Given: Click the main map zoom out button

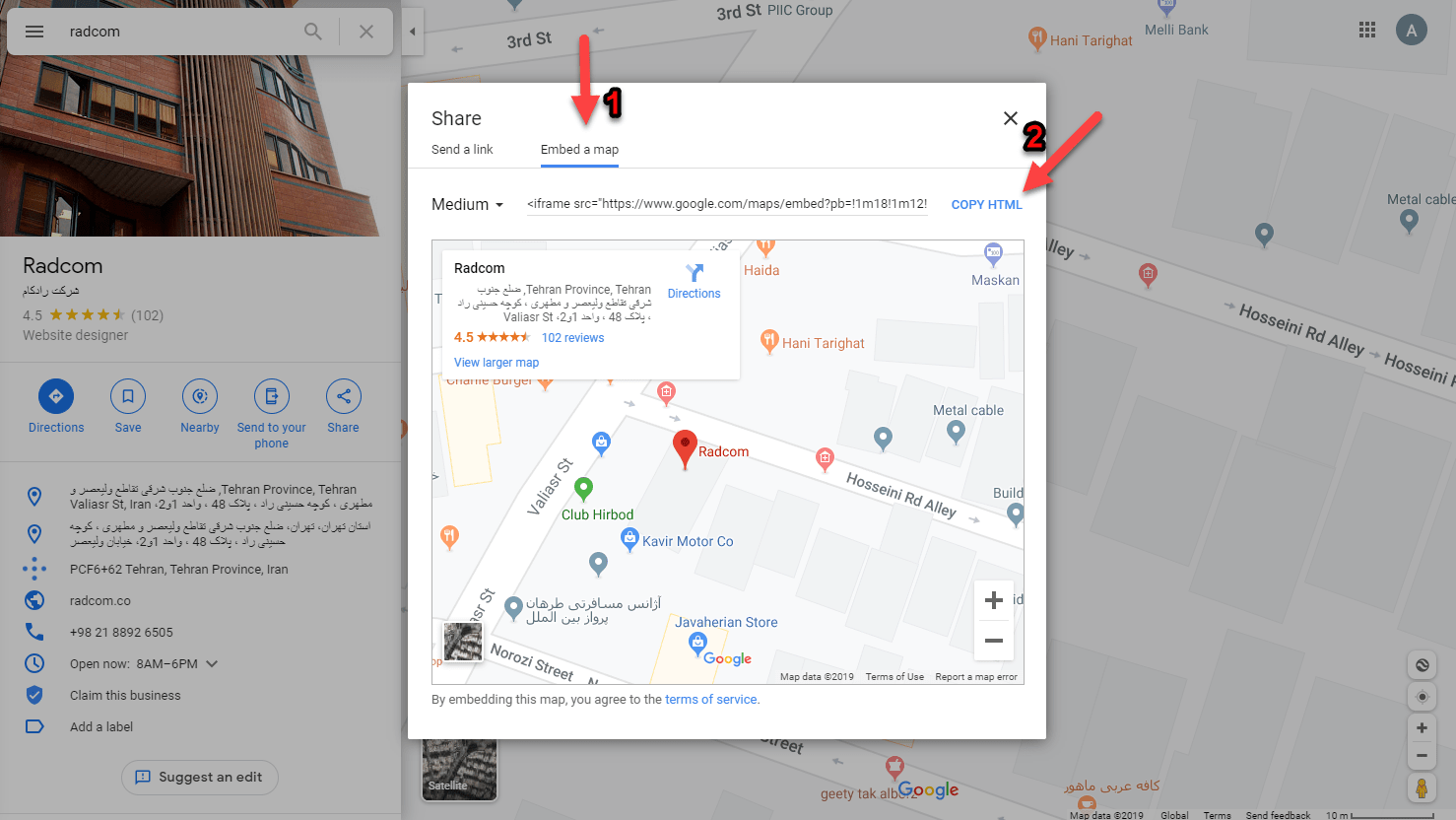Looking at the screenshot, I should pos(1422,756).
